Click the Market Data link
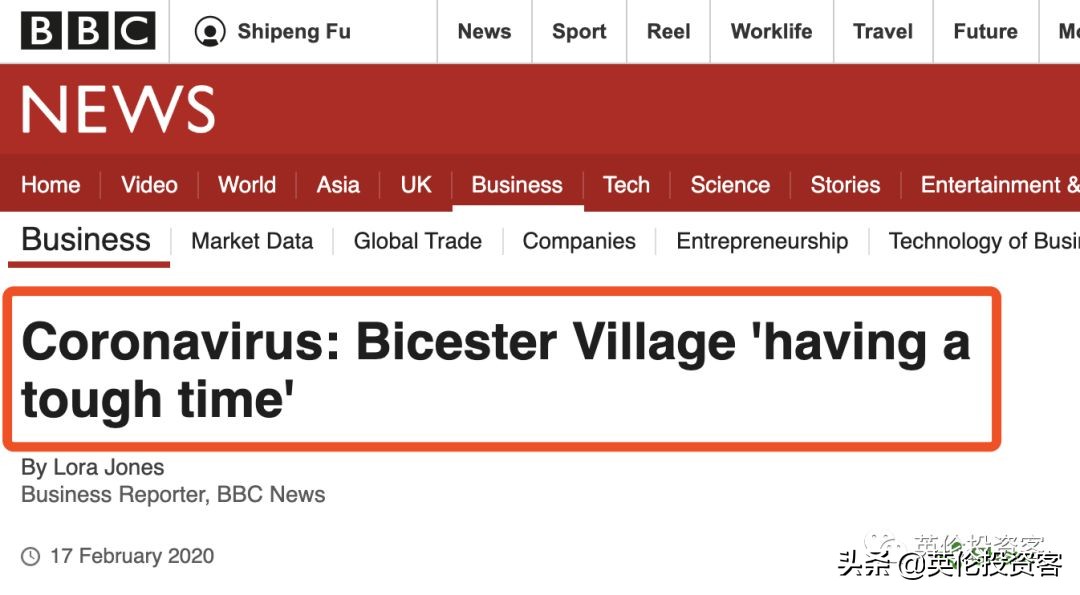Viewport: 1080px width, 595px height. pyautogui.click(x=251, y=241)
